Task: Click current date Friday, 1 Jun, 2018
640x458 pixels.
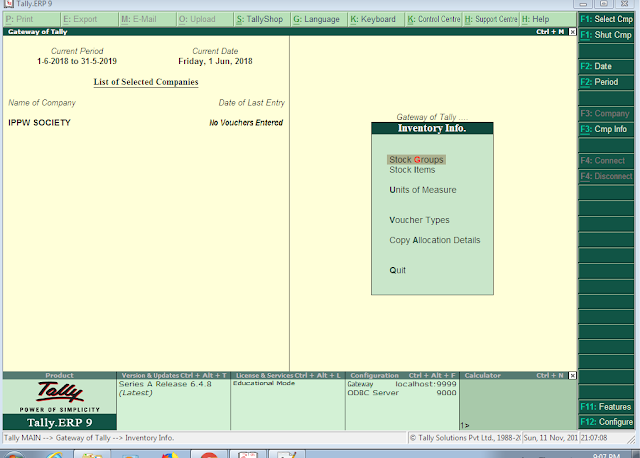Action: pos(215,61)
